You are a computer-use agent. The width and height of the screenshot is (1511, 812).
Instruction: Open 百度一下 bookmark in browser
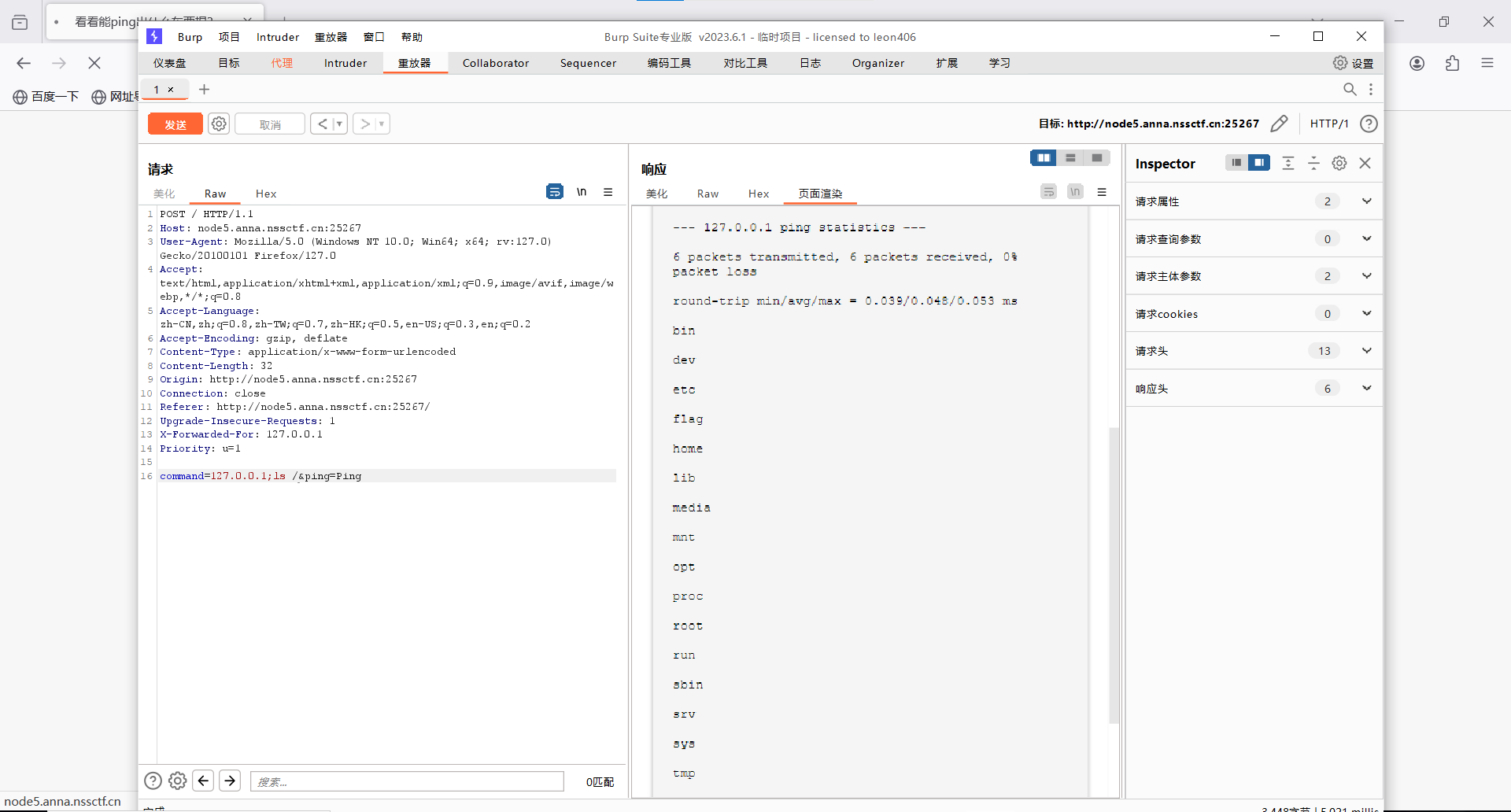pyautogui.click(x=46, y=97)
